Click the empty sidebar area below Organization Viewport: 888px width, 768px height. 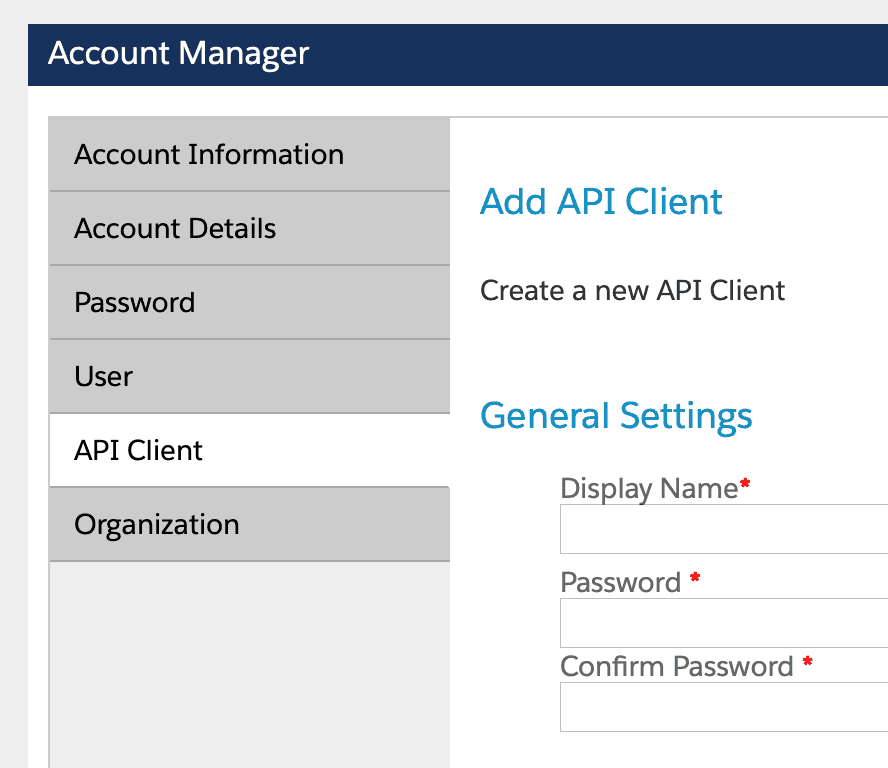pos(249,660)
